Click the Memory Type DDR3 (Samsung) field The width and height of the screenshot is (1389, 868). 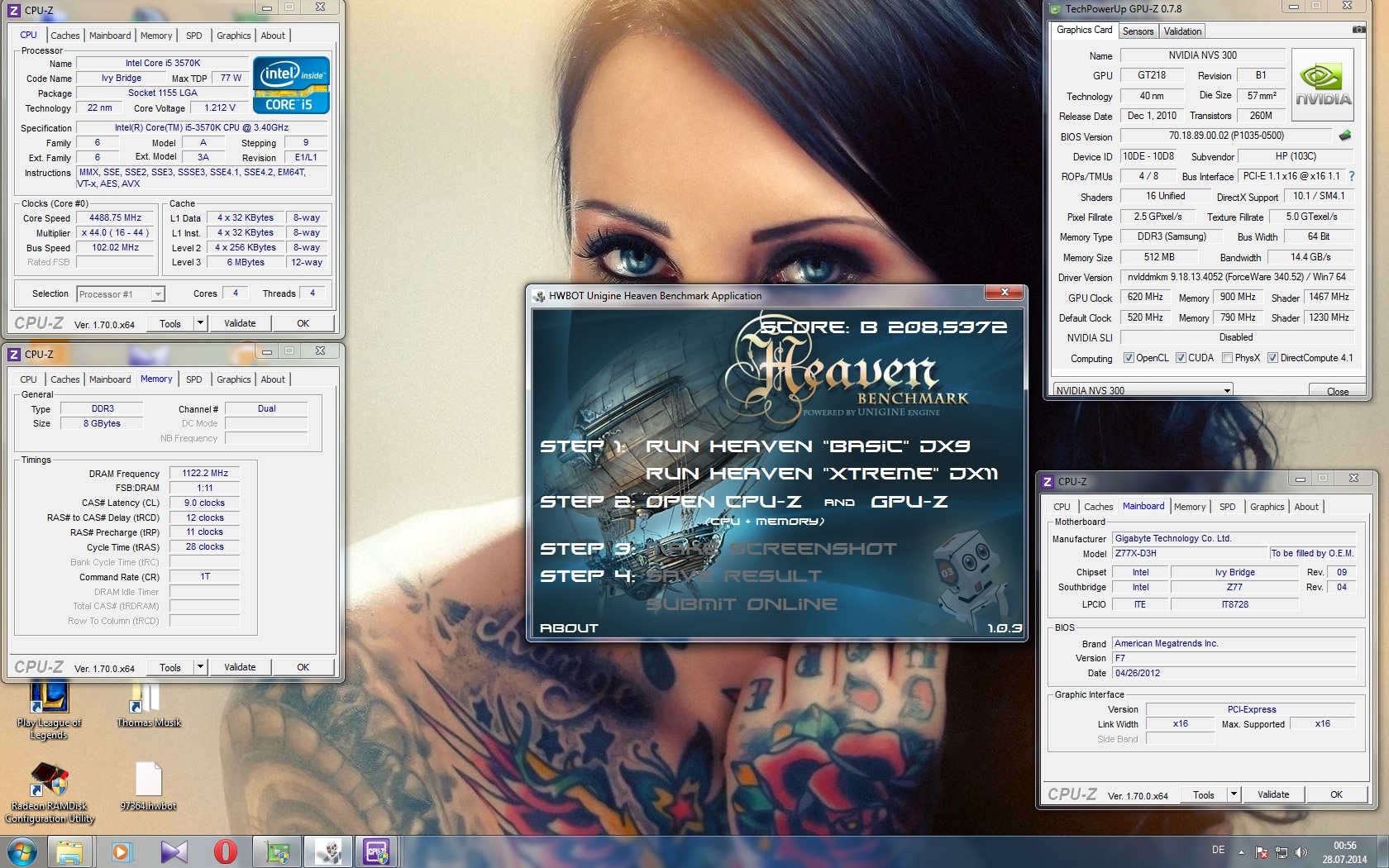[1172, 236]
